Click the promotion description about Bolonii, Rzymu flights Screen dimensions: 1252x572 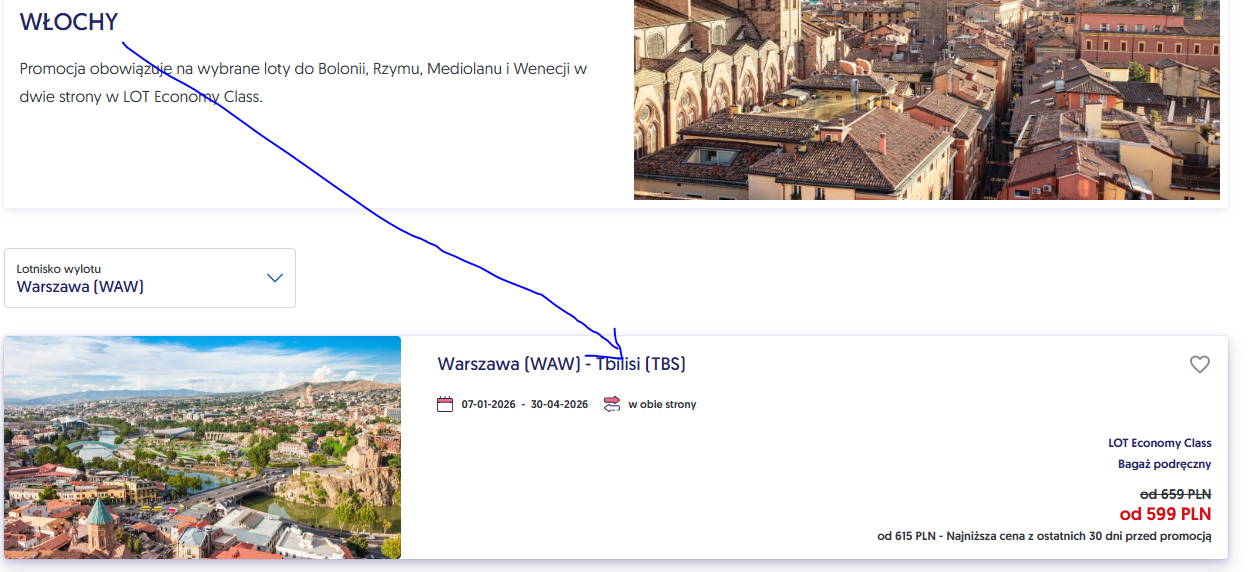pyautogui.click(x=303, y=83)
